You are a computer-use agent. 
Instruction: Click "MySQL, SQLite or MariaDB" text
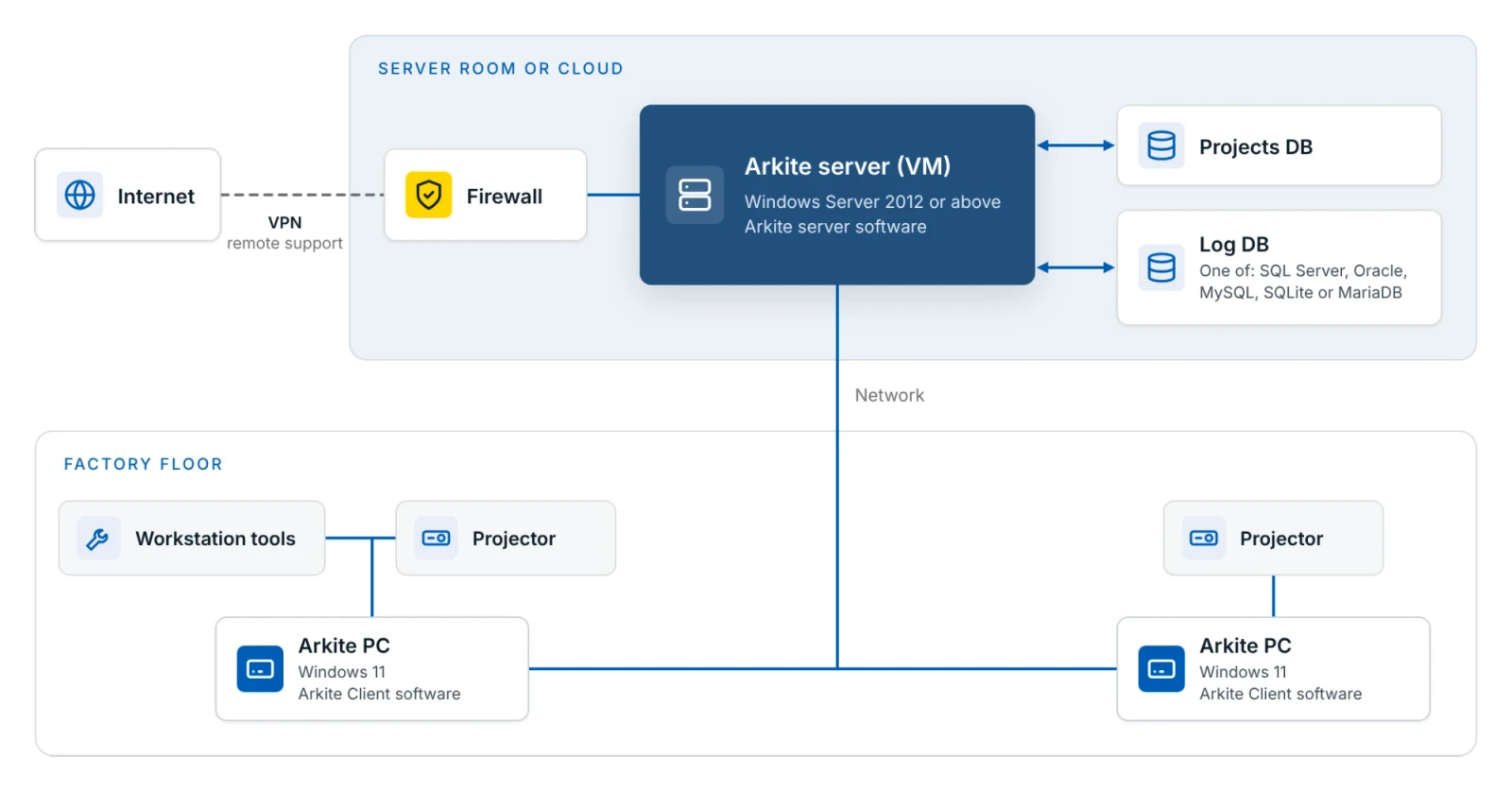1300,293
